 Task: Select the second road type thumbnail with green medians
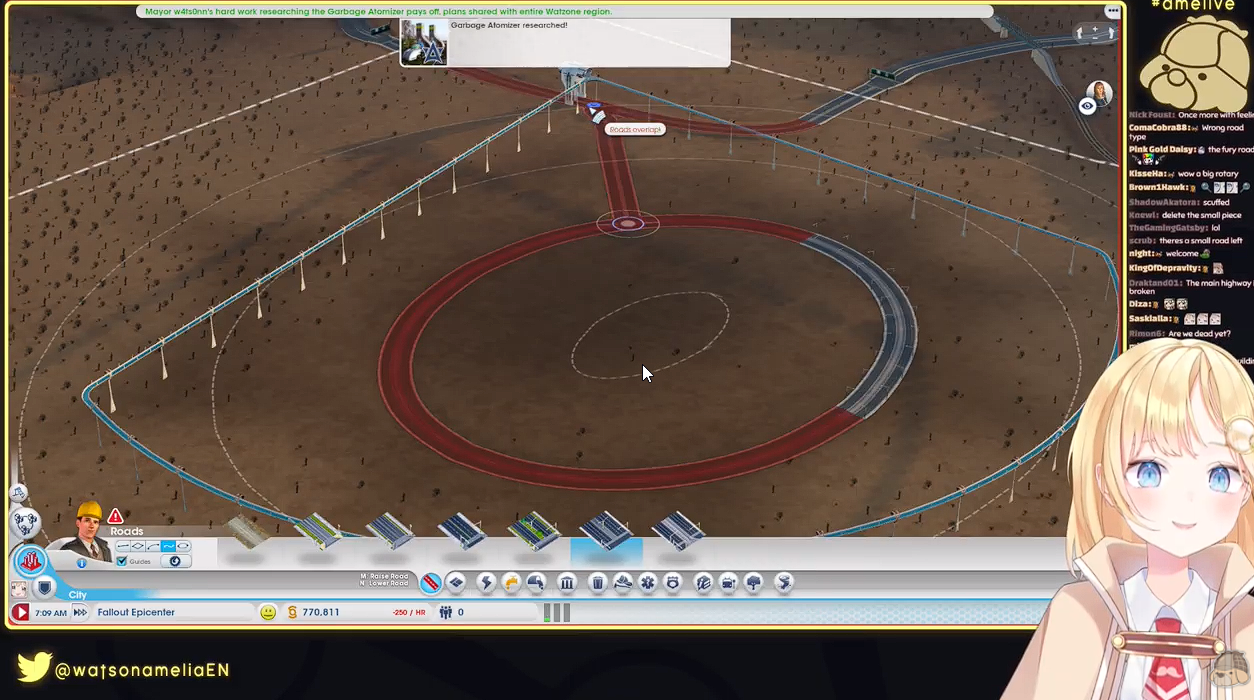click(316, 531)
